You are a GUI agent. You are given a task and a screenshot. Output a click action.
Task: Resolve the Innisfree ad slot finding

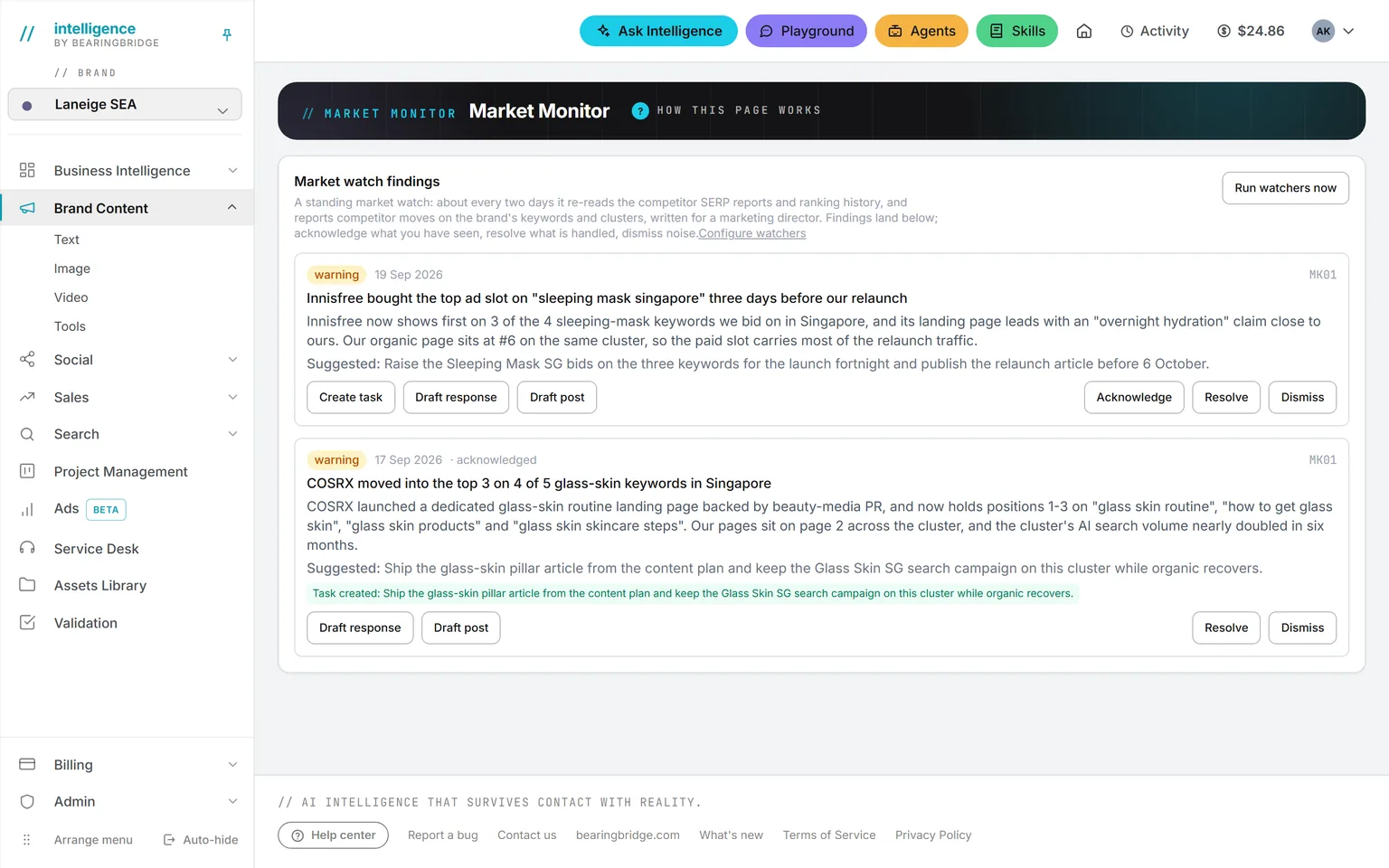1226,397
